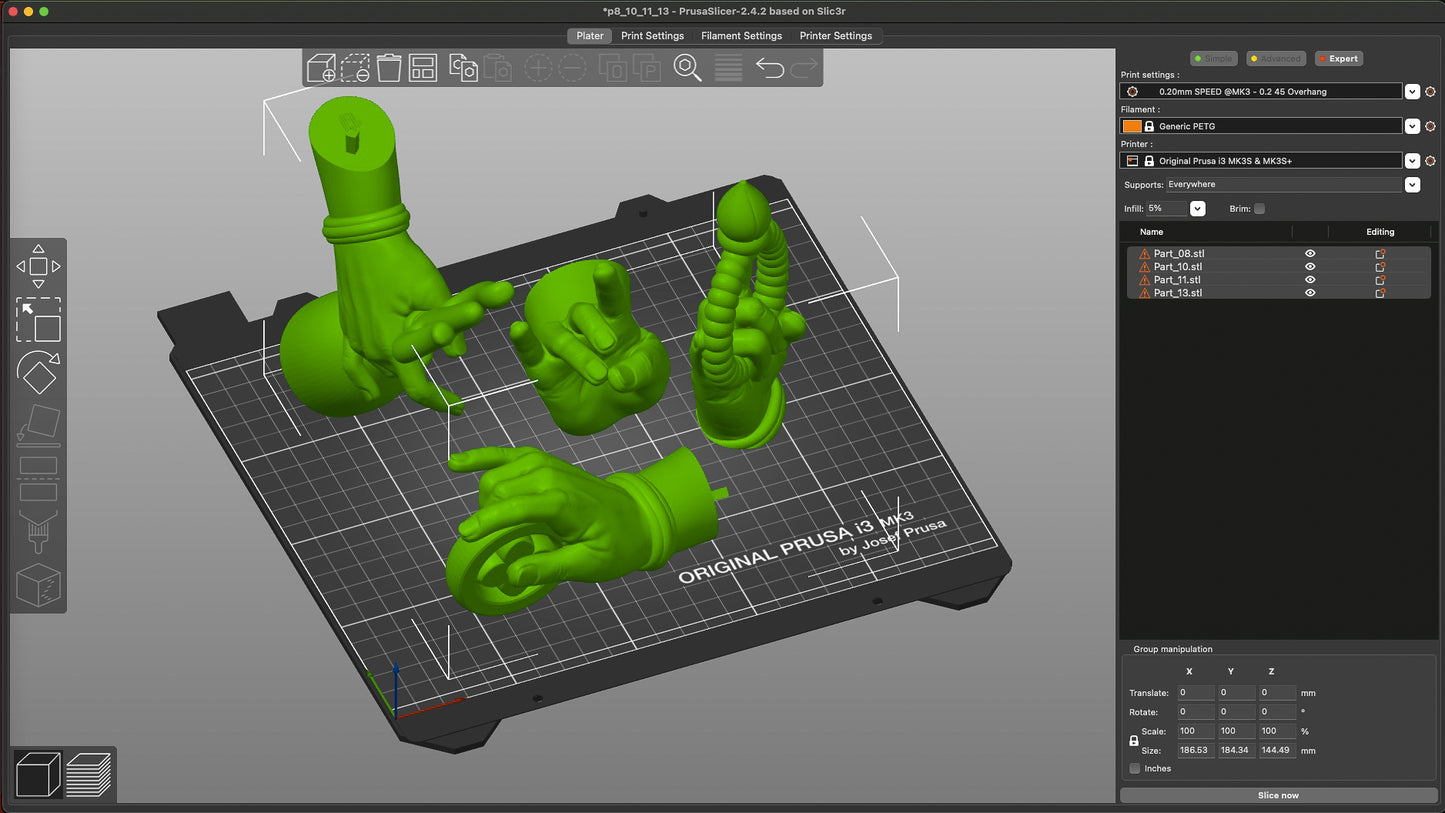Select the Scale tool in left toolbar

[x=38, y=320]
